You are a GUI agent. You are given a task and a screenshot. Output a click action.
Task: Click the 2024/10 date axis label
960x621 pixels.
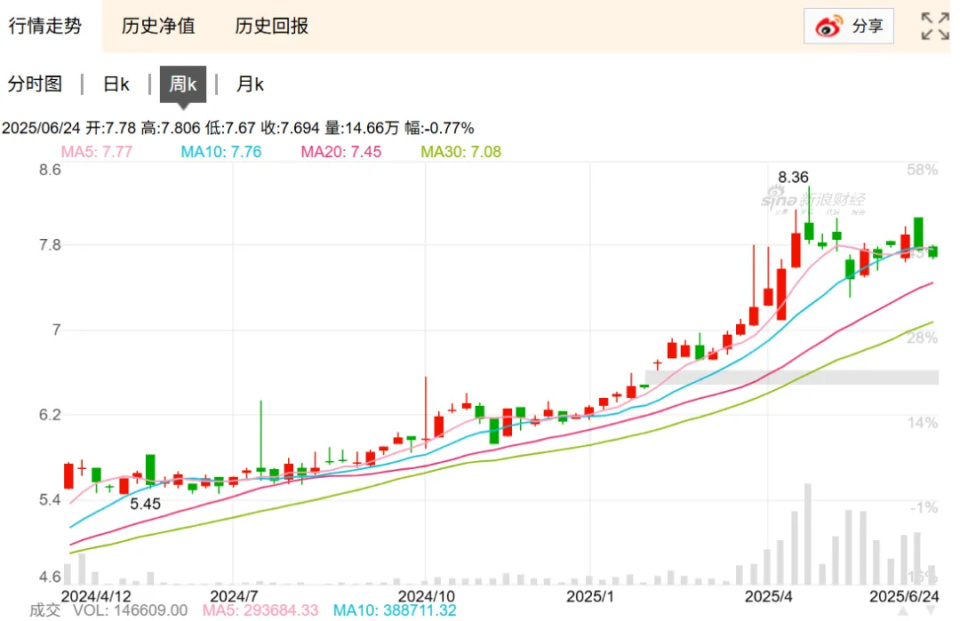pos(426,596)
